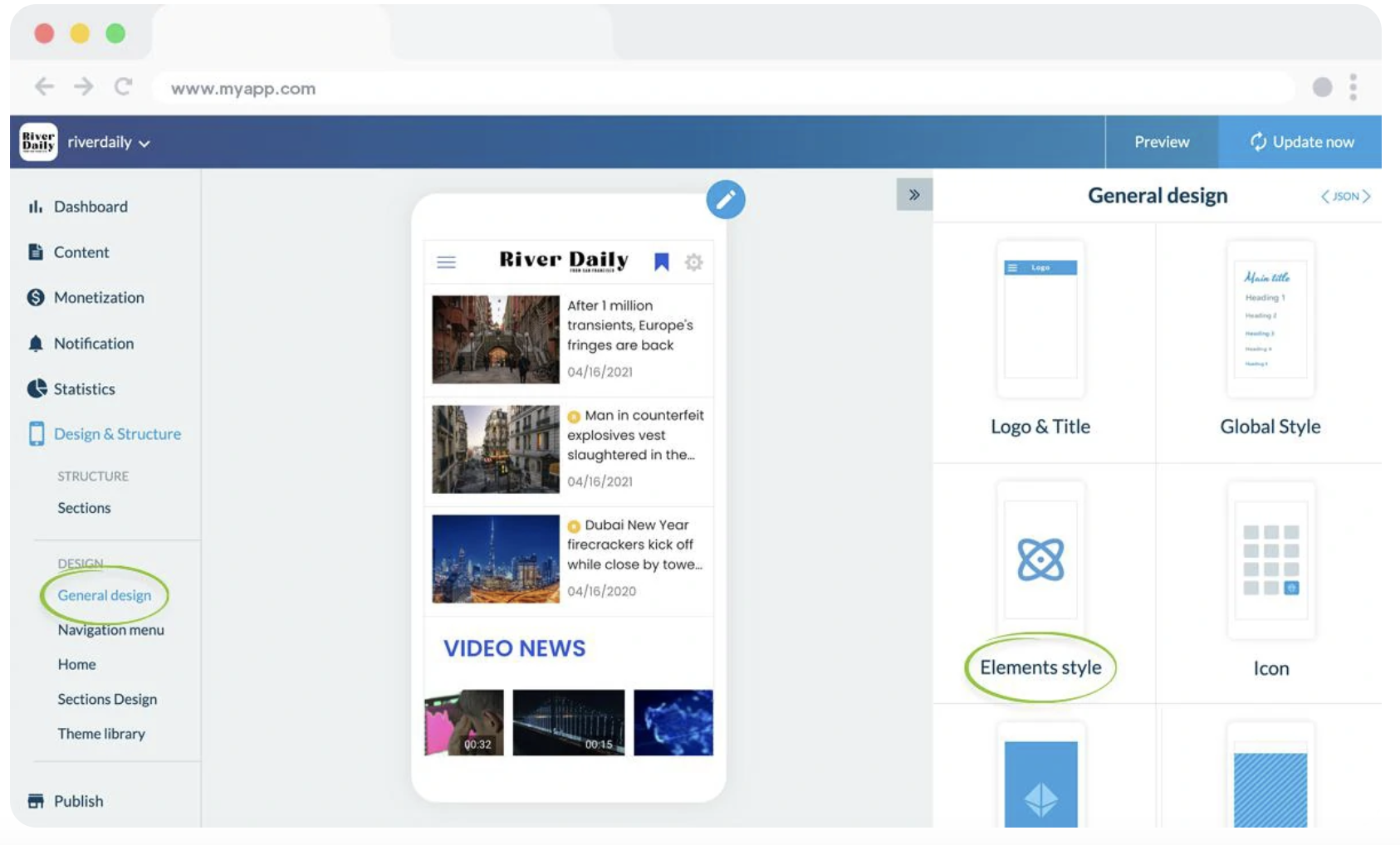Screen dimensions: 1400x845
Task: Click the Dashboard bar chart icon
Action: pyautogui.click(x=35, y=207)
